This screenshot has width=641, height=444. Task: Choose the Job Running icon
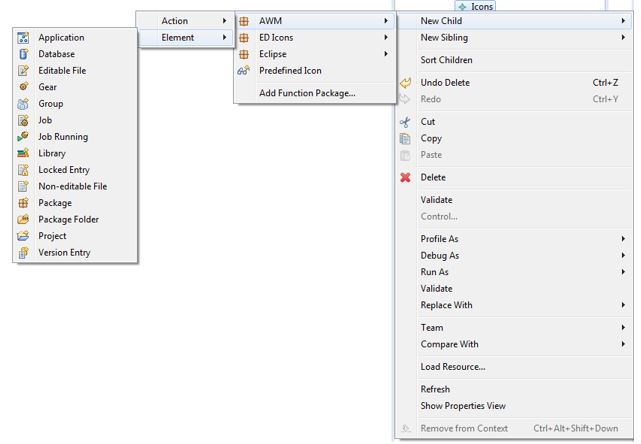coord(23,137)
